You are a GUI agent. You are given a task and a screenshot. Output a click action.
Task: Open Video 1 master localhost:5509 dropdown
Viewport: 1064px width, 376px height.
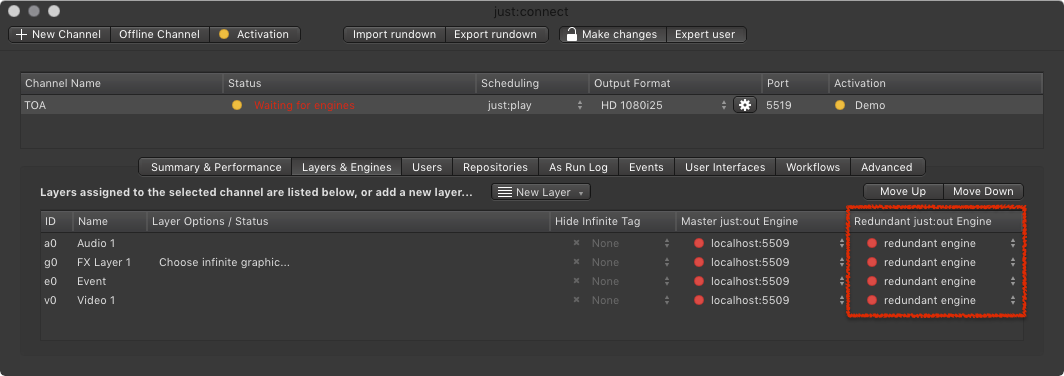pyautogui.click(x=770, y=300)
